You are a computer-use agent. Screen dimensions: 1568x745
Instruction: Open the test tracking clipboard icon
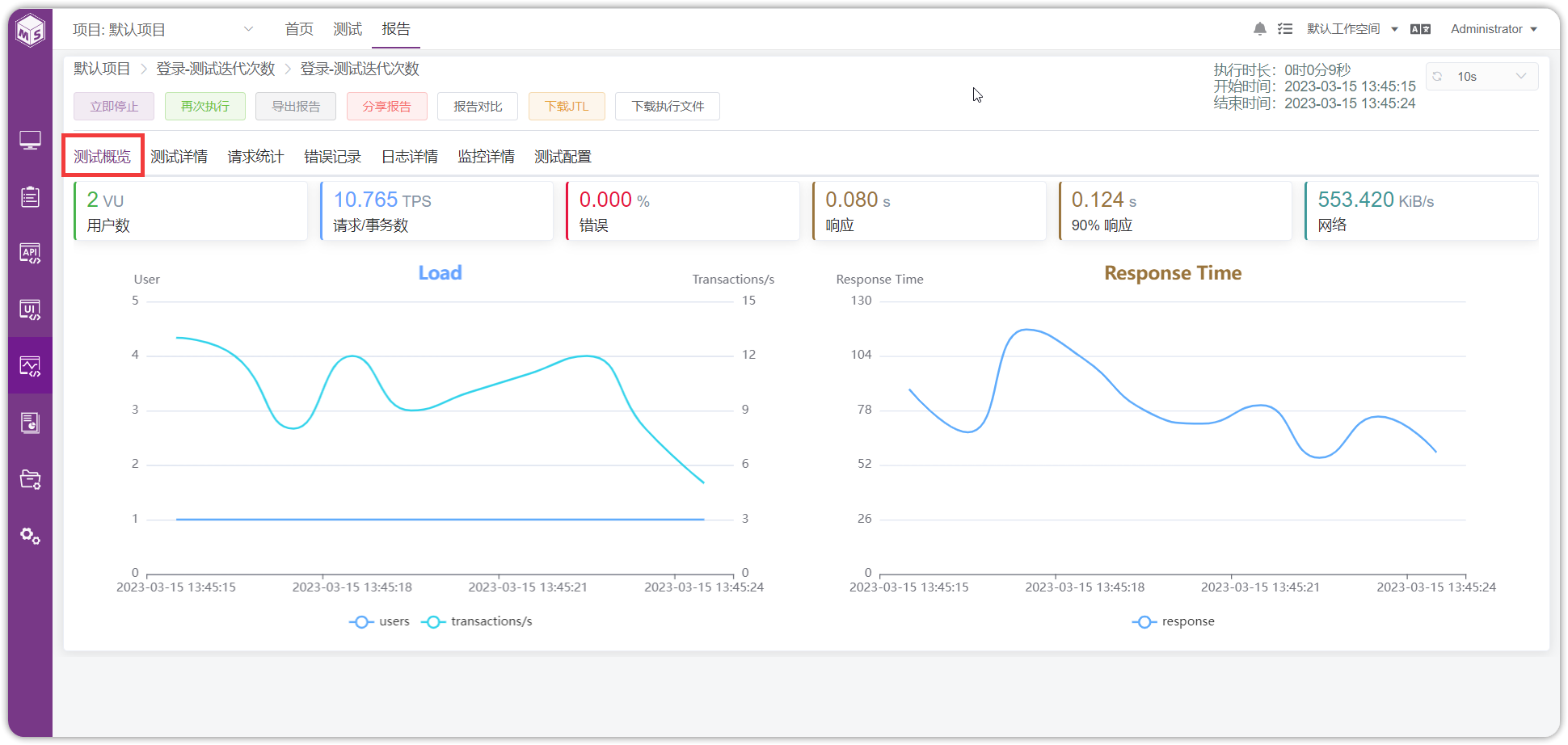point(30,196)
